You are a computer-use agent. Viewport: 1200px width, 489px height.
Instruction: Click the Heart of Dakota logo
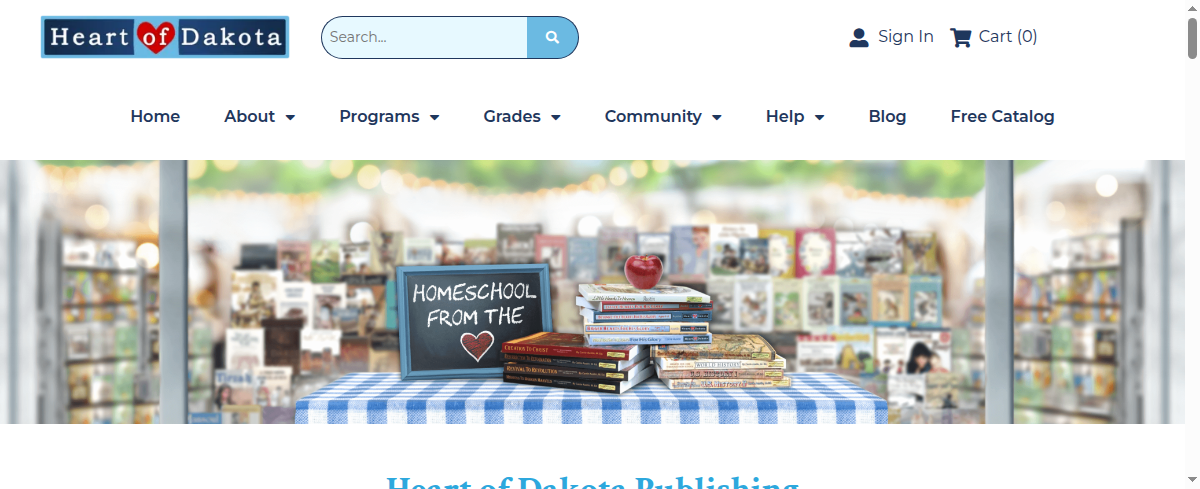click(165, 37)
